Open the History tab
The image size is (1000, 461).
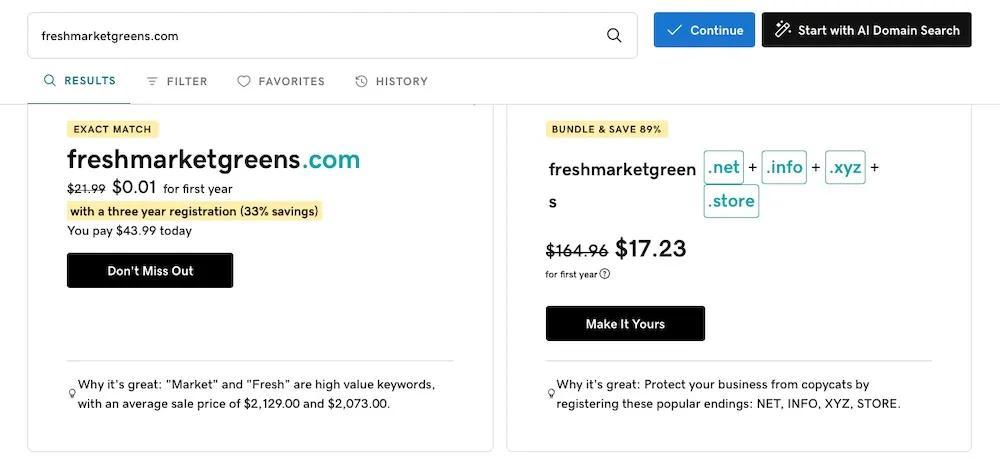391,82
